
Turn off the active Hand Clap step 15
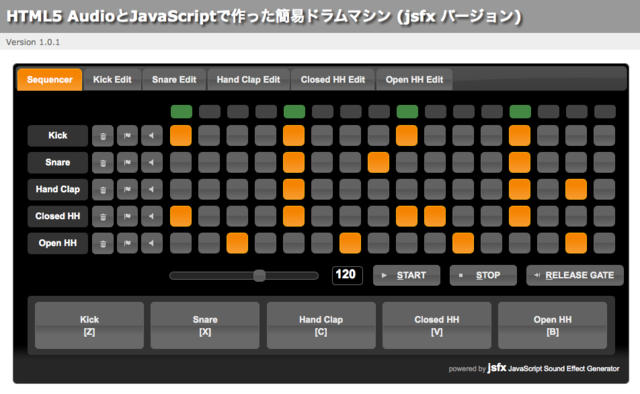576,189
